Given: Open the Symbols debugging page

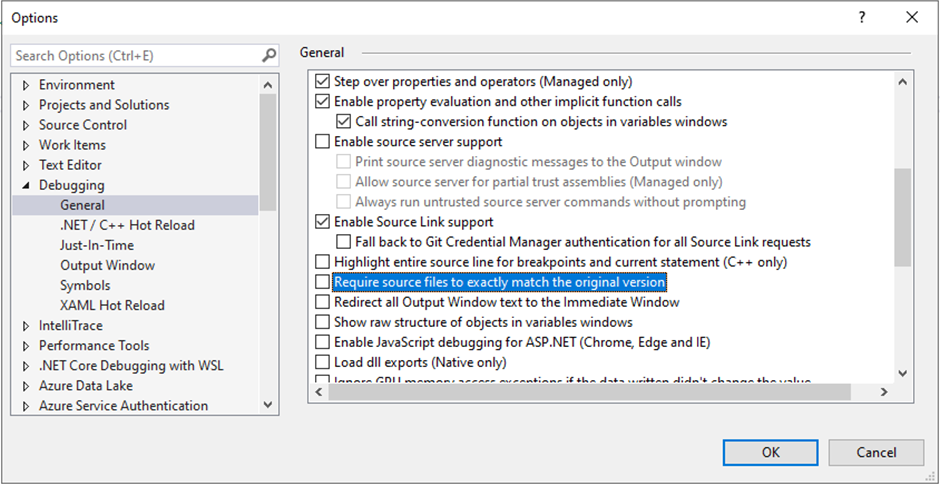Looking at the screenshot, I should click(85, 285).
